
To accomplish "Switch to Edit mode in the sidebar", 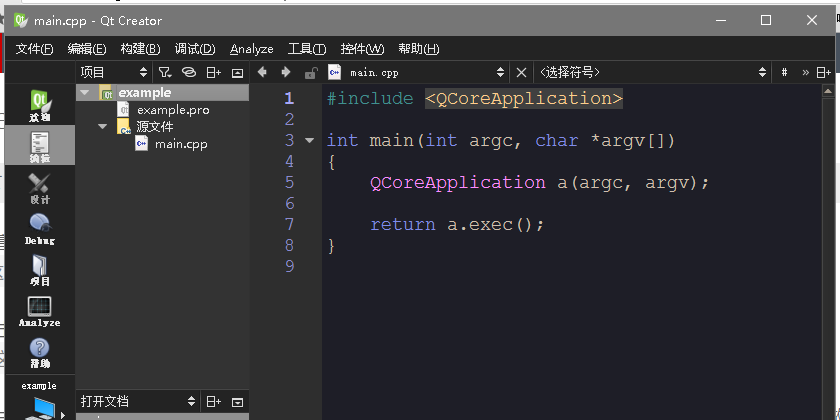I will pos(40,146).
